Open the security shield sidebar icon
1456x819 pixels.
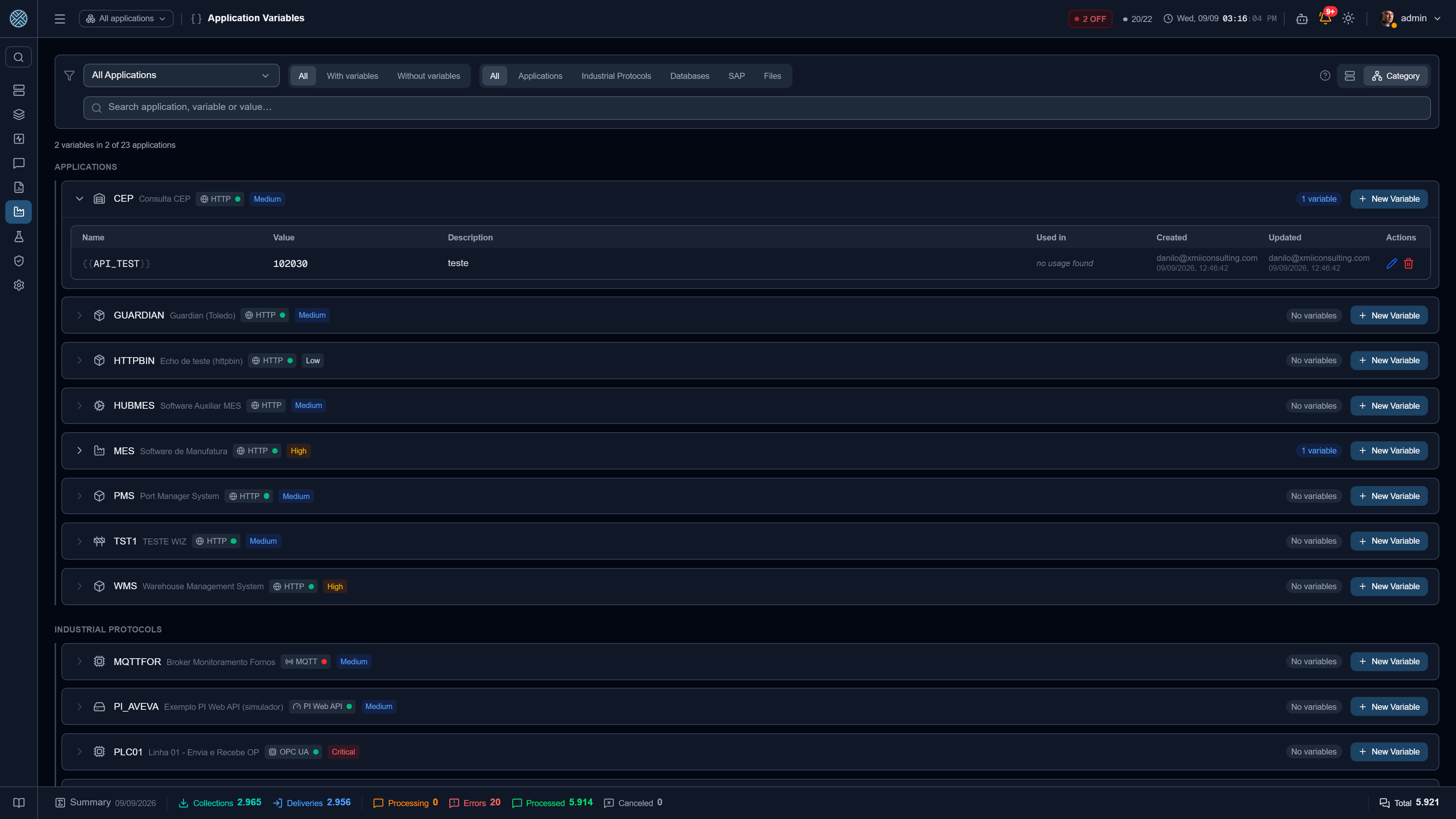point(19,260)
